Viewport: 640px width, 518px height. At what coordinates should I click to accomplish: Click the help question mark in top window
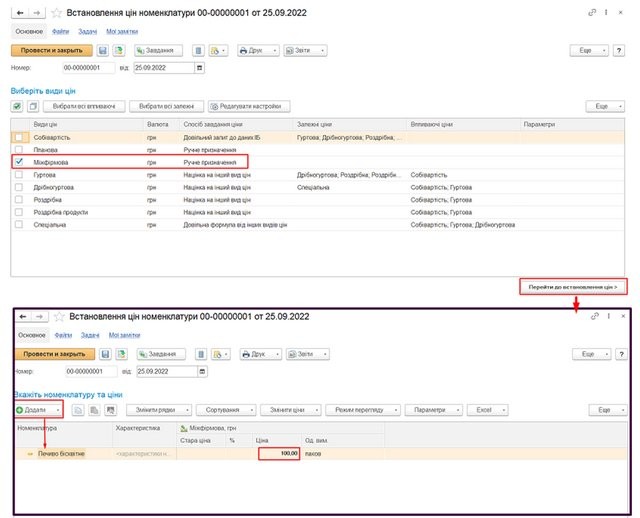(x=623, y=50)
